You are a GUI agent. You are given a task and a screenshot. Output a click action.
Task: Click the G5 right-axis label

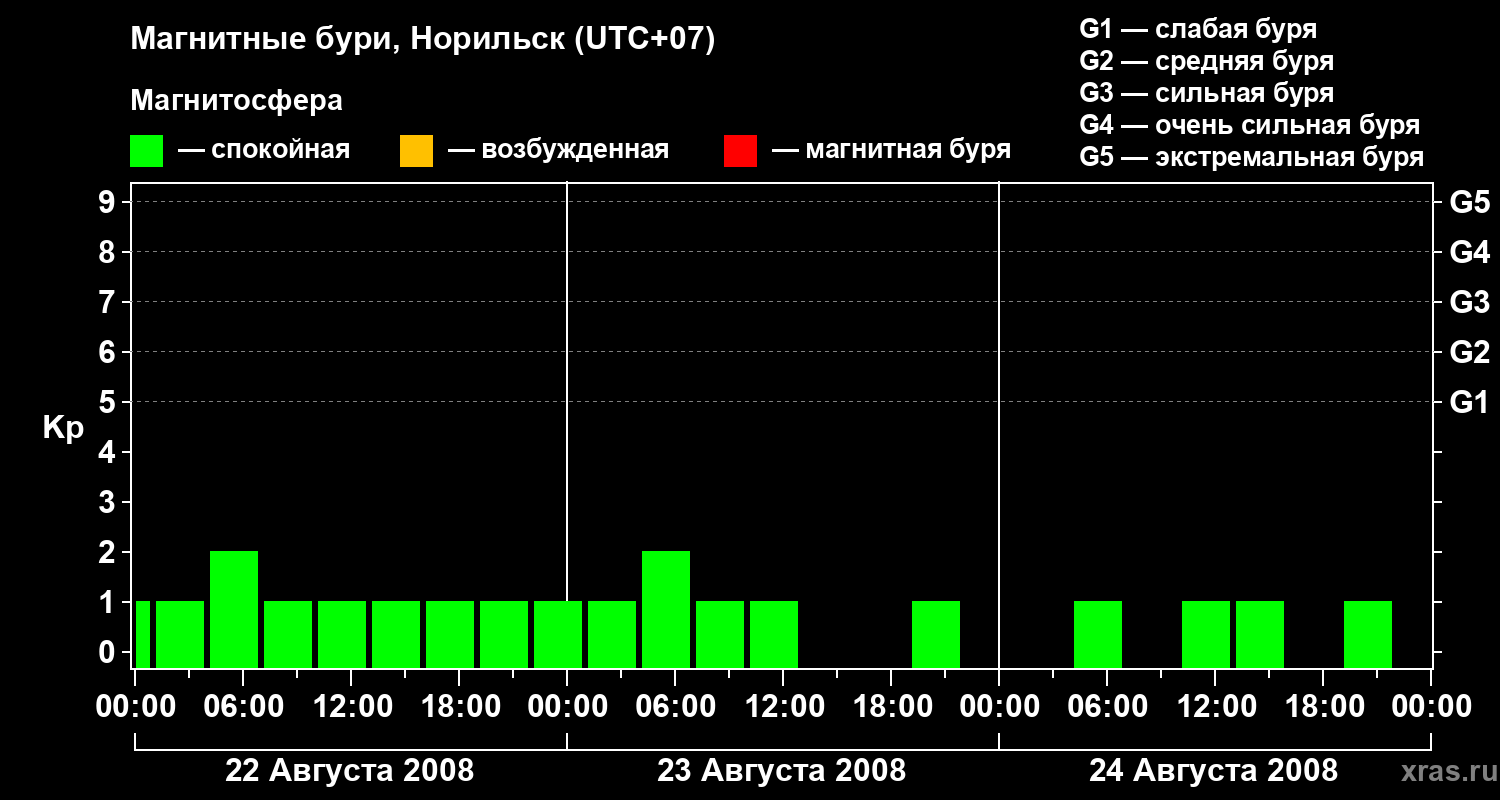(1469, 202)
